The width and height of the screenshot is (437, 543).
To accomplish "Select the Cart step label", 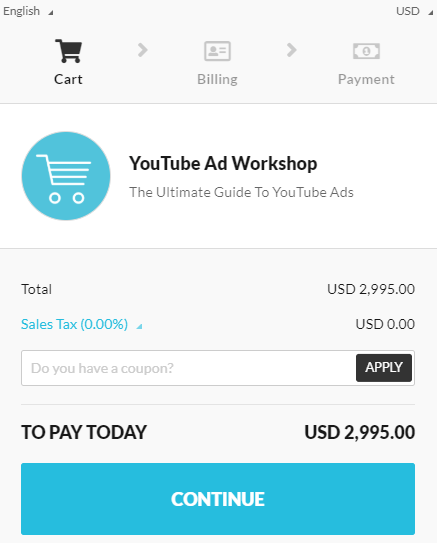I will click(68, 79).
